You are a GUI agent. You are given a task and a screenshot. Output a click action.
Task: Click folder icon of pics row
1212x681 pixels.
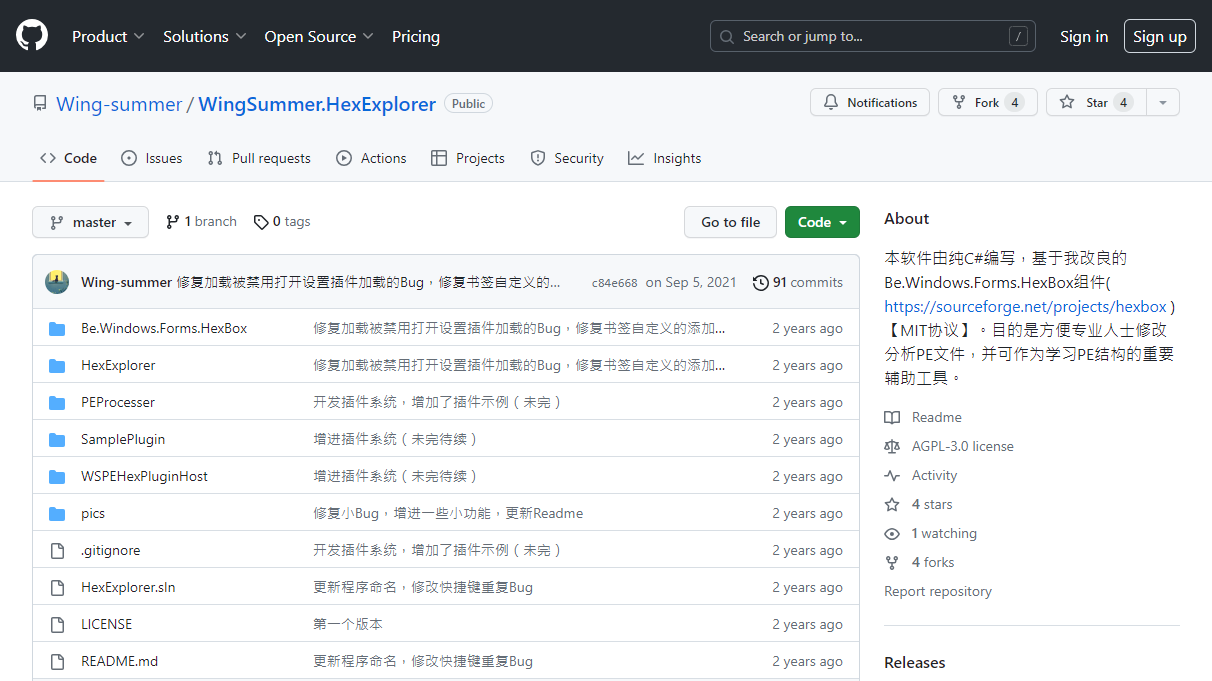click(57, 513)
